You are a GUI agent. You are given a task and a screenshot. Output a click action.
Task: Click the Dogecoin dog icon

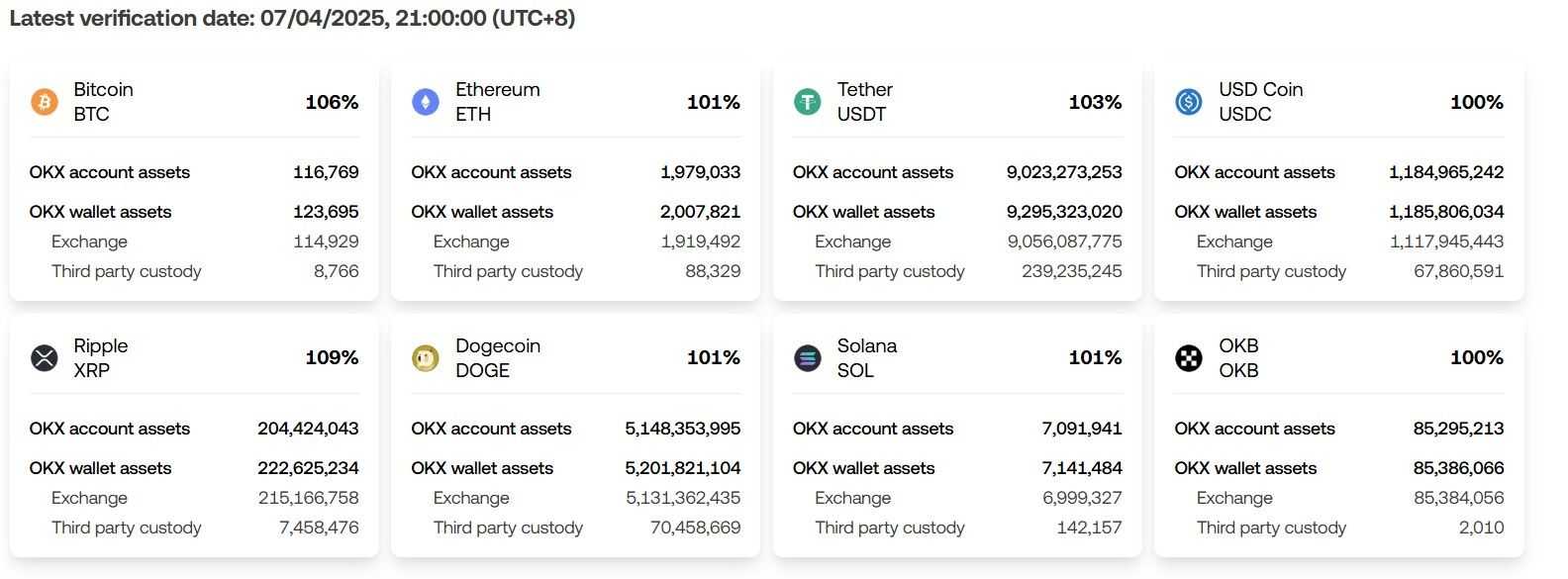pos(426,358)
